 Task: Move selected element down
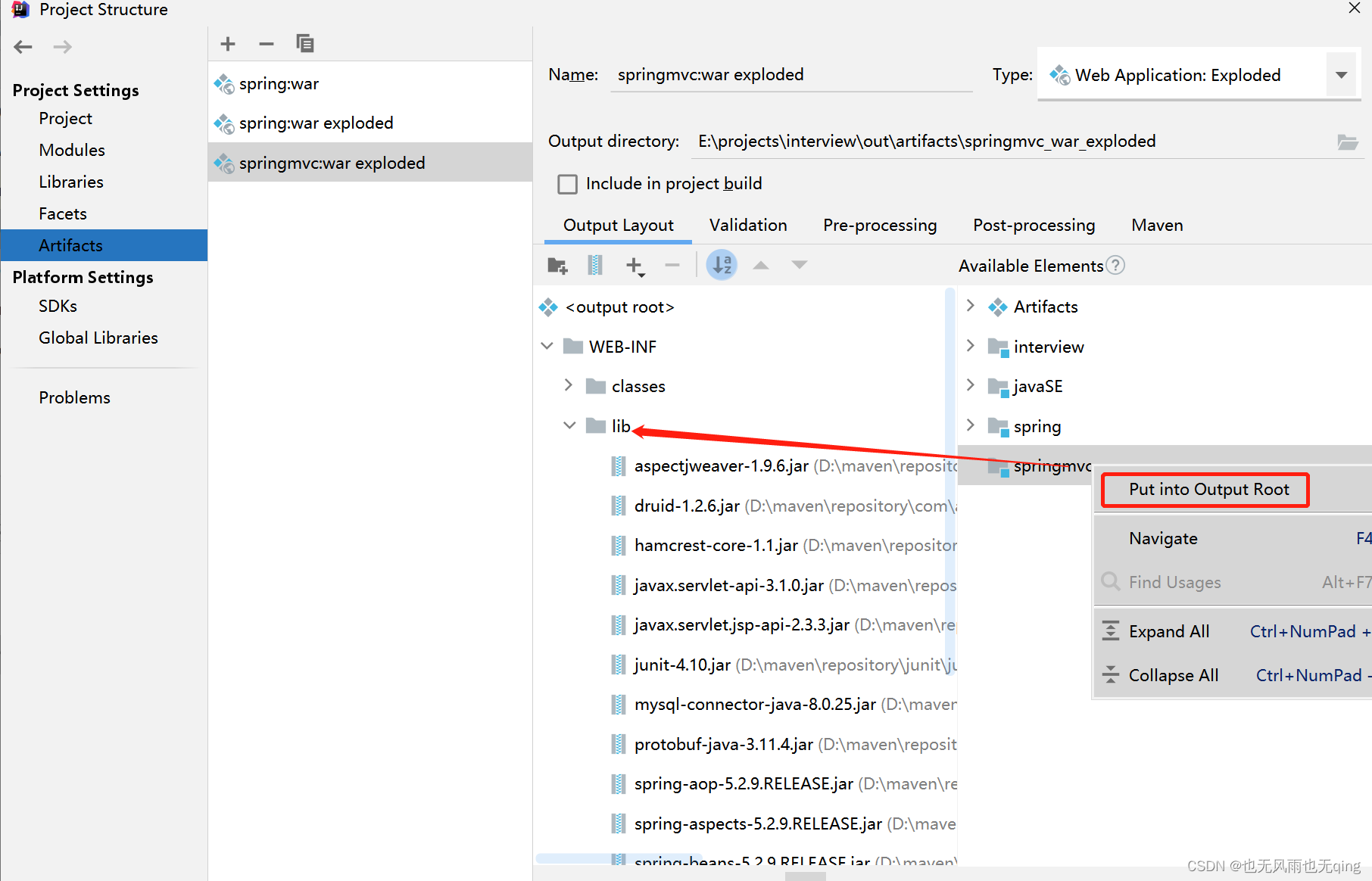800,265
